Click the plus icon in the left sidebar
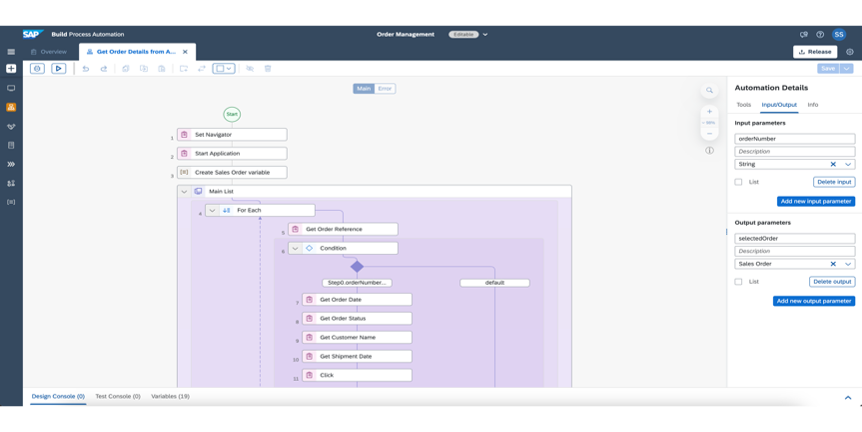862x432 pixels. click(11, 69)
